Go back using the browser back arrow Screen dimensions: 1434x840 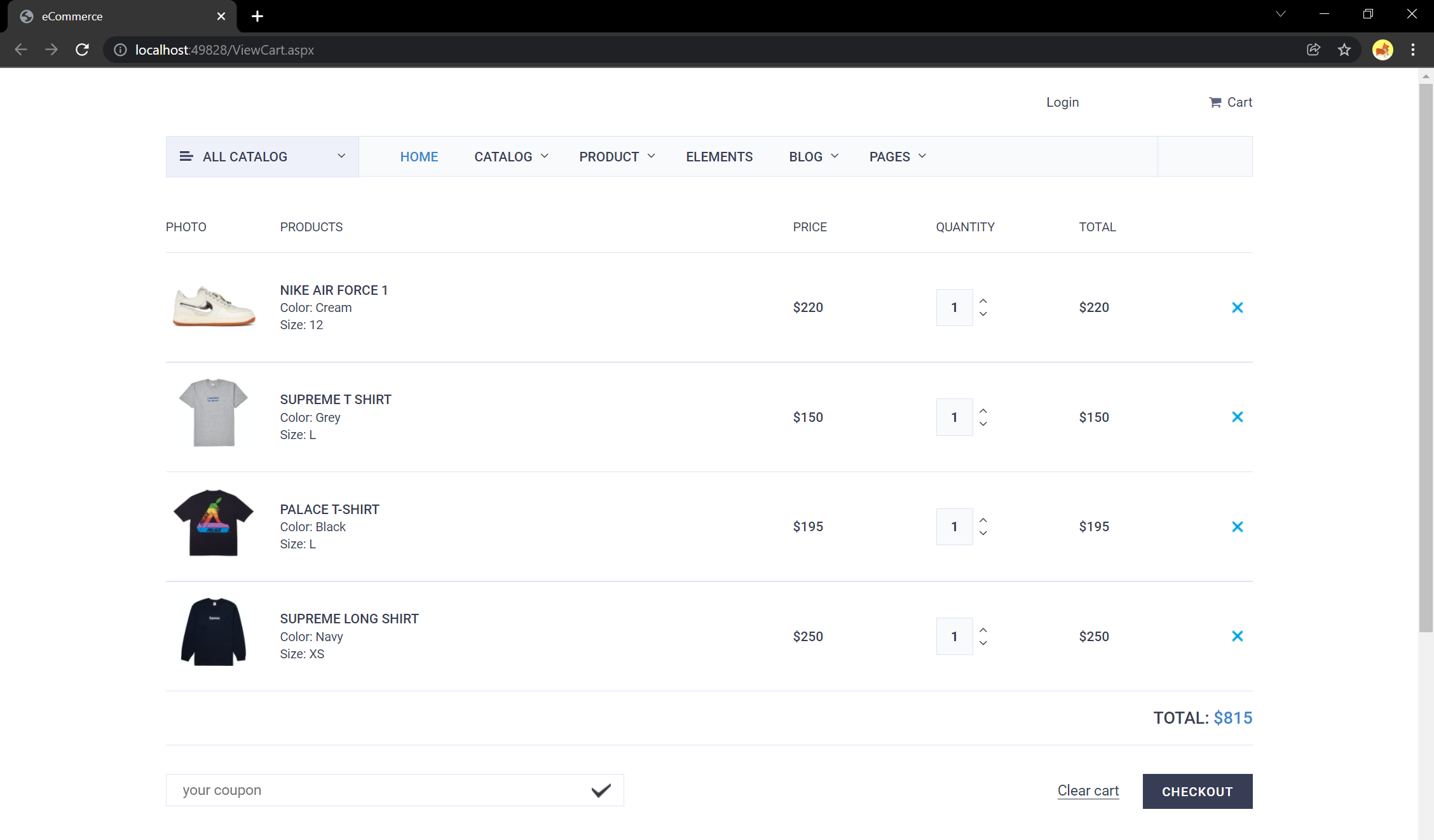[x=21, y=50]
